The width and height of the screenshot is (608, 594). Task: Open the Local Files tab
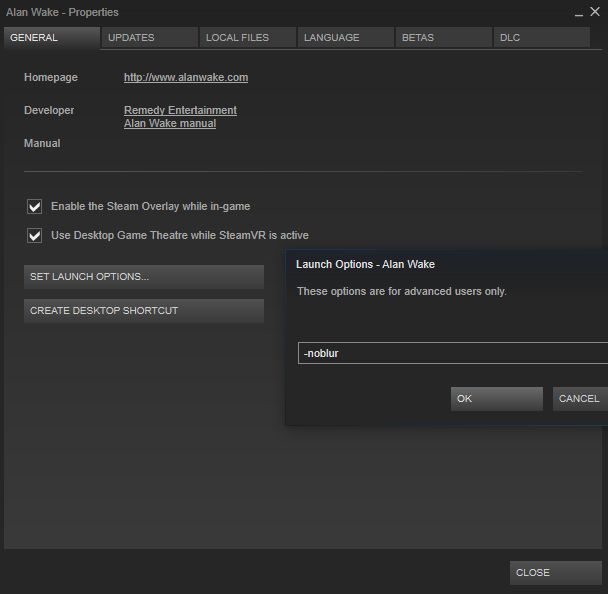coord(248,38)
